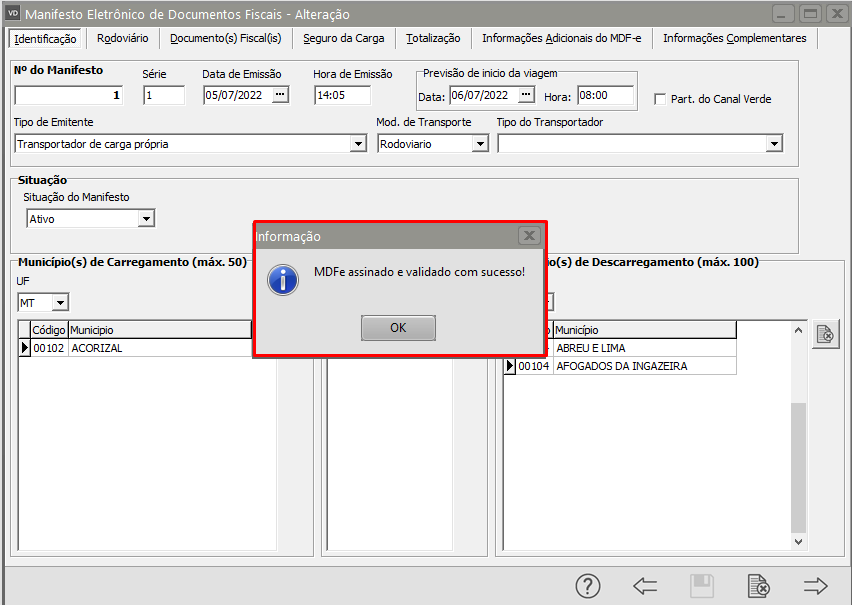Select the ACORIZAL row in Carregamento grid

tap(135, 348)
